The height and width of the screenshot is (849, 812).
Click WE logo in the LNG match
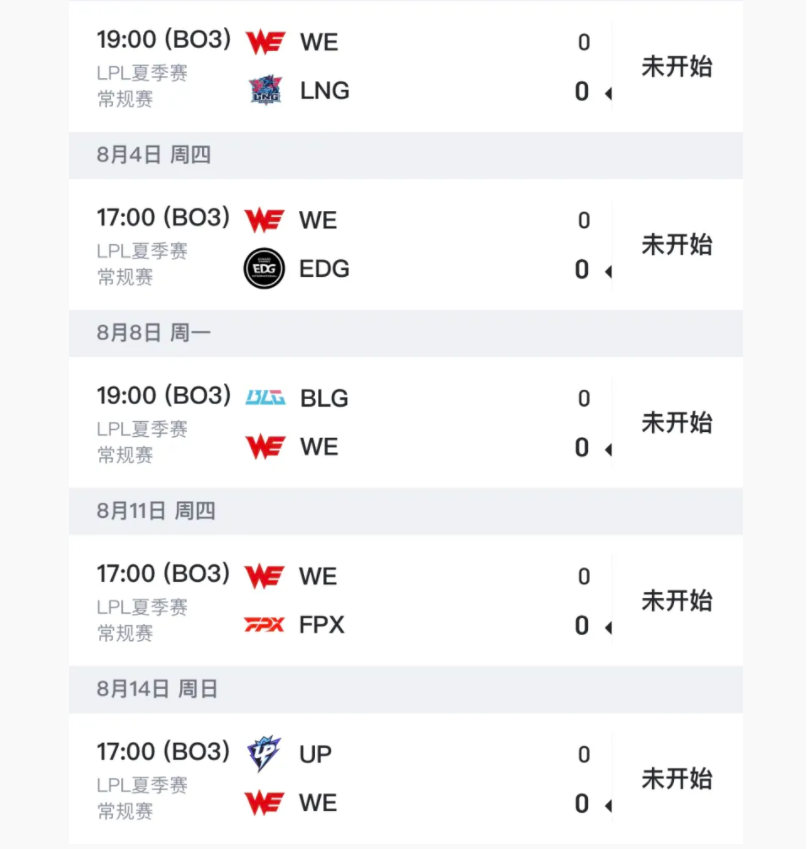pos(265,42)
